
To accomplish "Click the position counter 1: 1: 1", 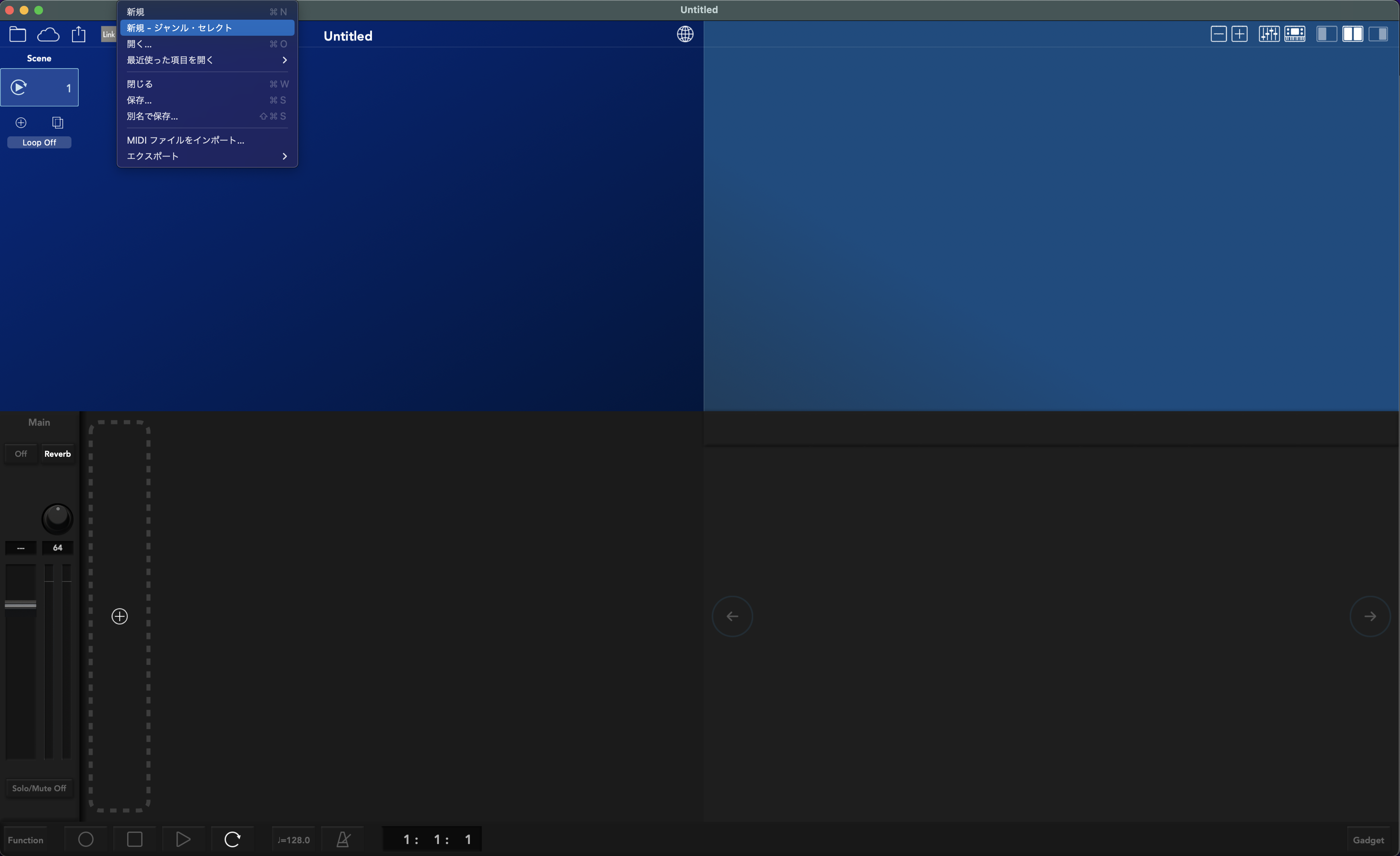I will (432, 840).
